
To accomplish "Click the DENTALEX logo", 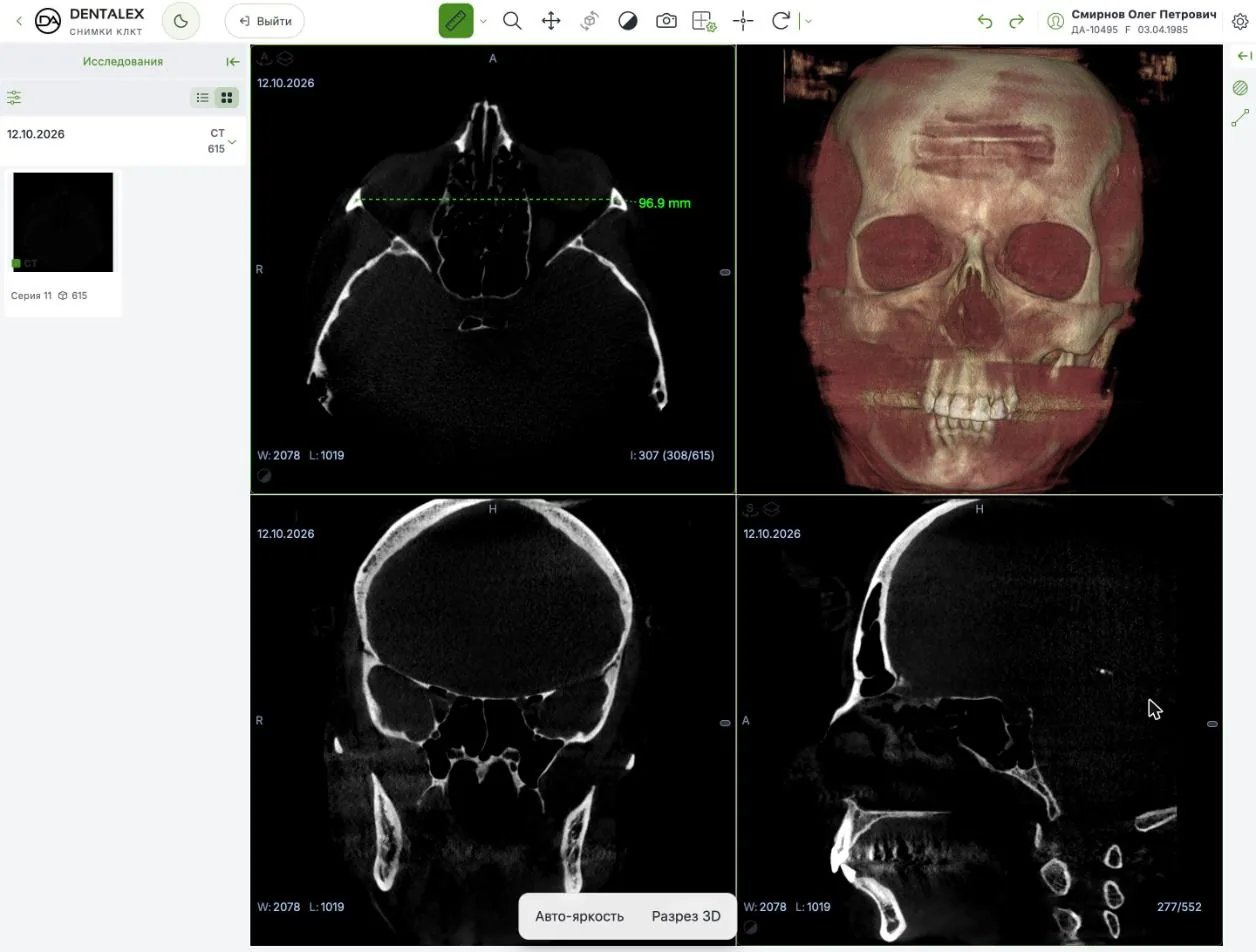I will pos(90,21).
